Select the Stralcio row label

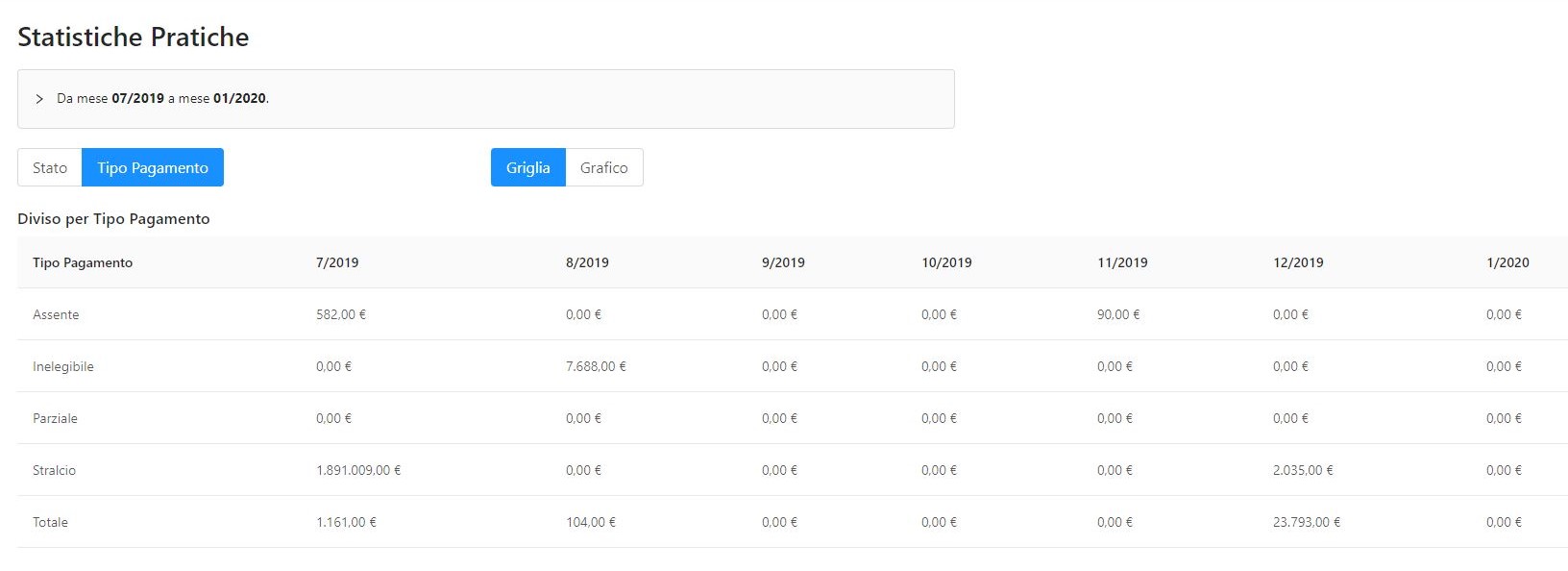tap(54, 470)
